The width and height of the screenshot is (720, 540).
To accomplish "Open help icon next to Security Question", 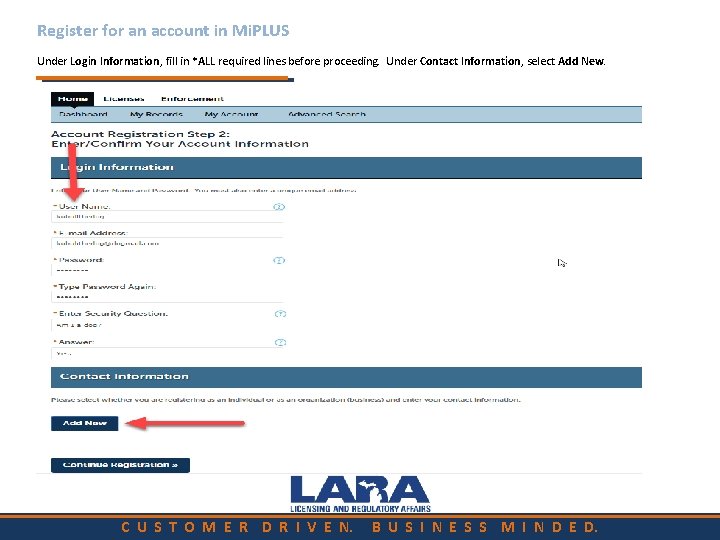I will [280, 314].
